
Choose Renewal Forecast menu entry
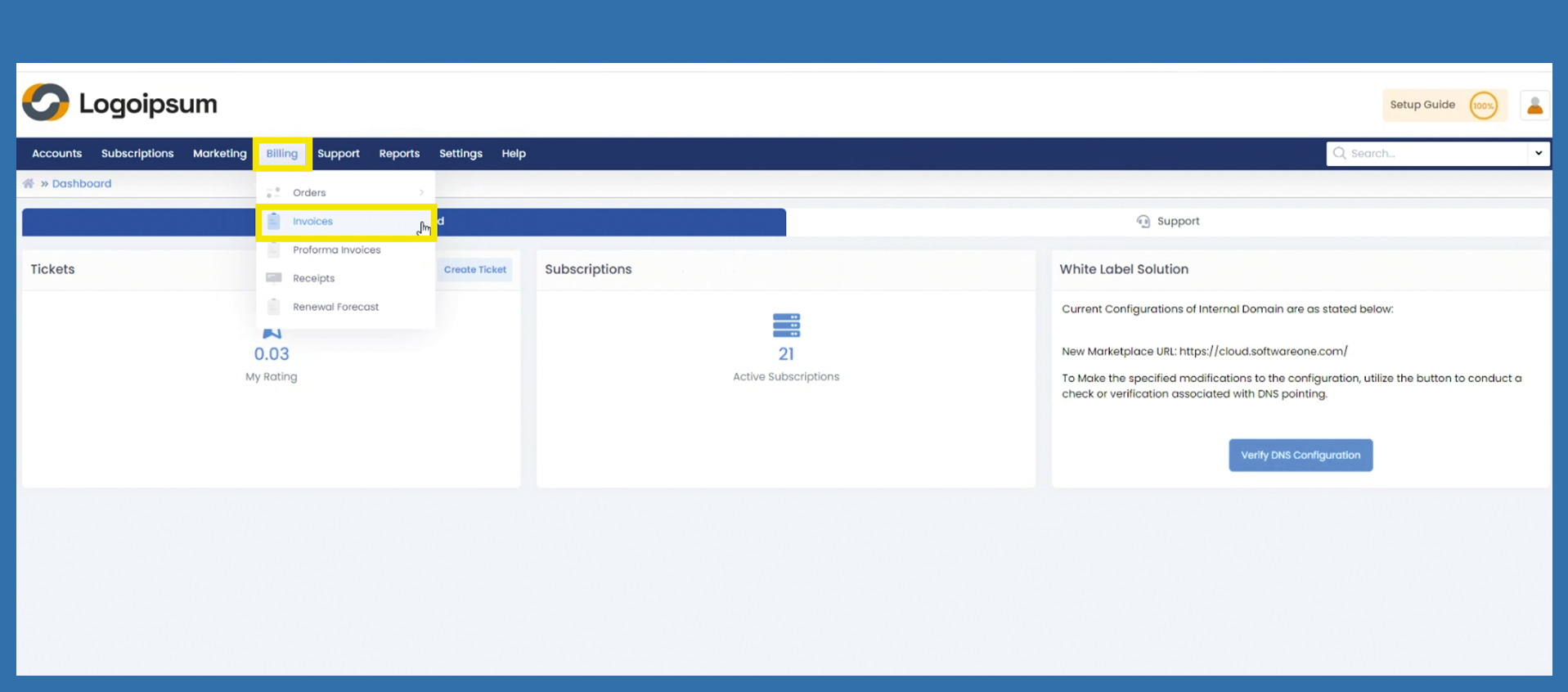[x=335, y=307]
